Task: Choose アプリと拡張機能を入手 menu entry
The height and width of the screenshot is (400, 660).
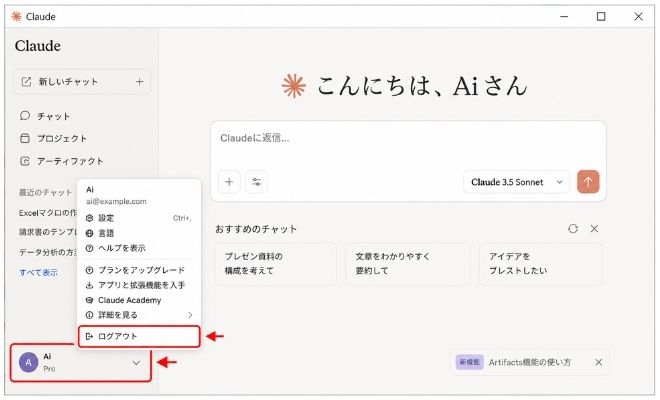Action: [139, 285]
